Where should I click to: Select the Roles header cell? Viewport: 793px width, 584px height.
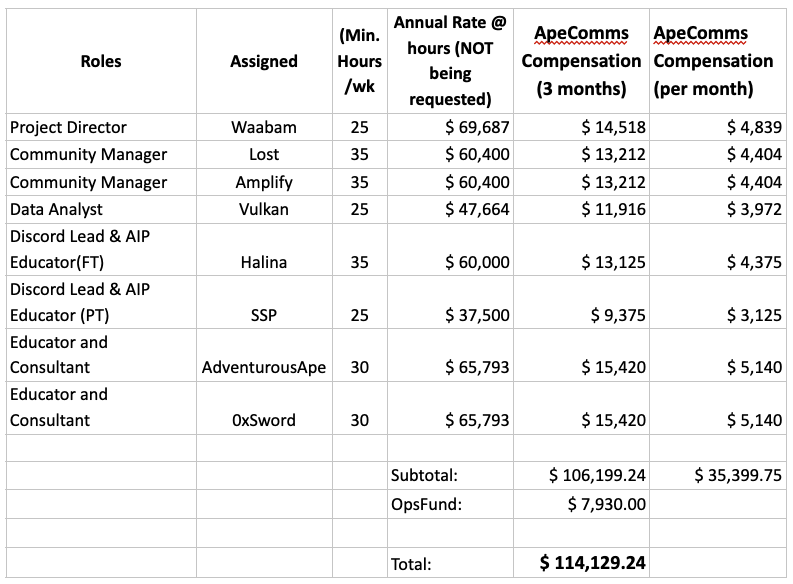101,61
